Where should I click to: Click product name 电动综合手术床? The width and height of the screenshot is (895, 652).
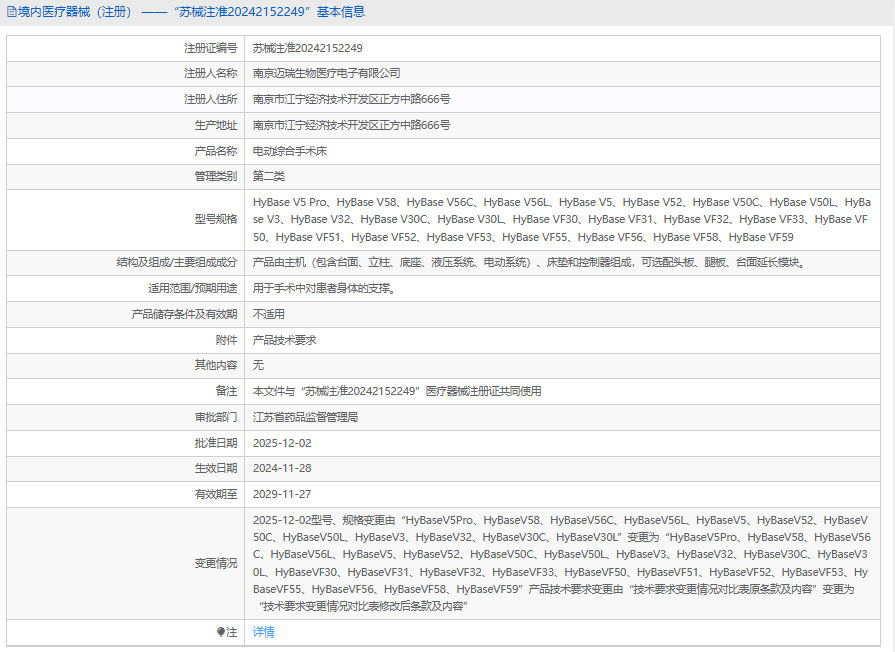pyautogui.click(x=290, y=151)
